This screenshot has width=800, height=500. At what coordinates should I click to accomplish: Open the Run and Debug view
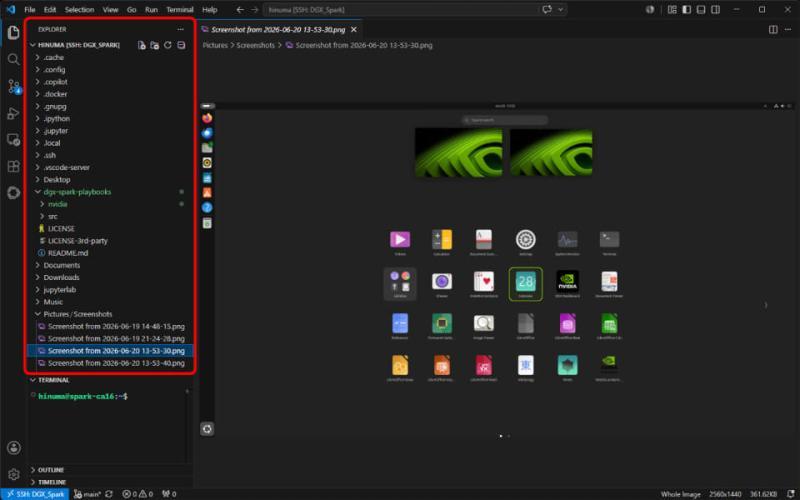coord(14,113)
